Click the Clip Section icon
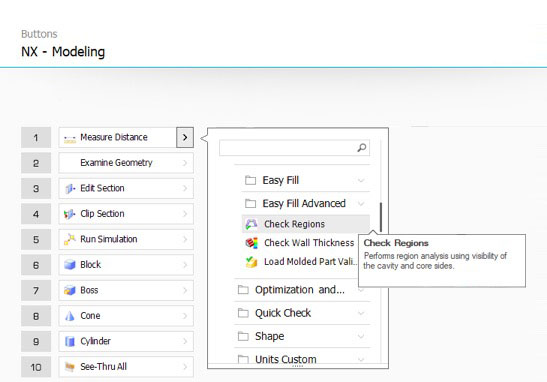 tap(70, 214)
